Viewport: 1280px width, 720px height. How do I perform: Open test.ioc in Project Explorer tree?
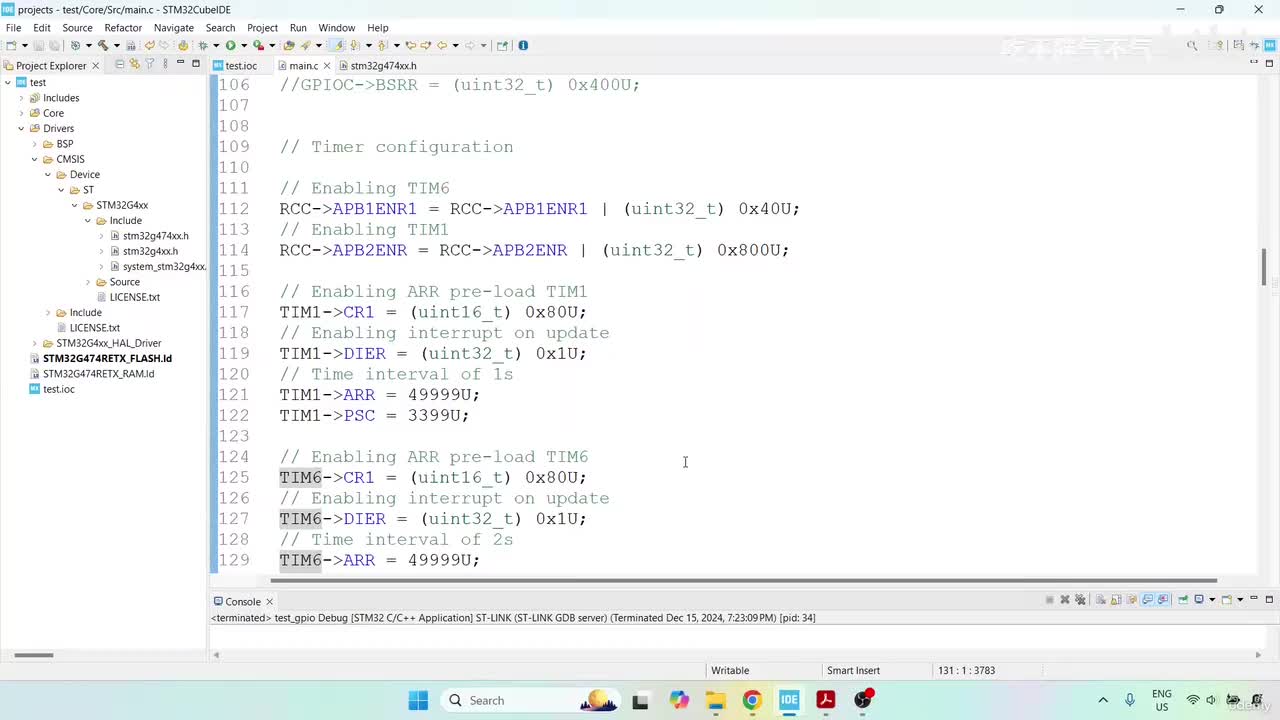coord(58,389)
